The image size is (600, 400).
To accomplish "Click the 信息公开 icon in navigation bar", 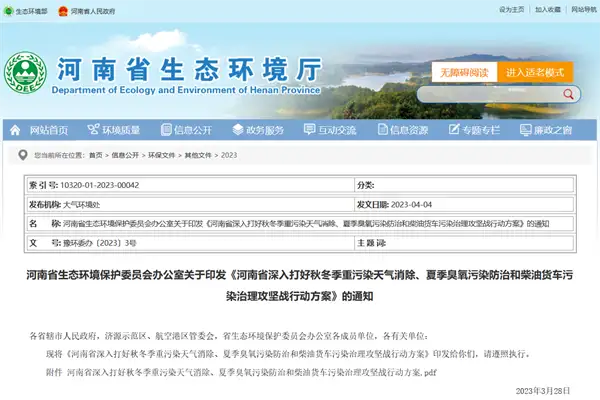I will click(x=165, y=130).
